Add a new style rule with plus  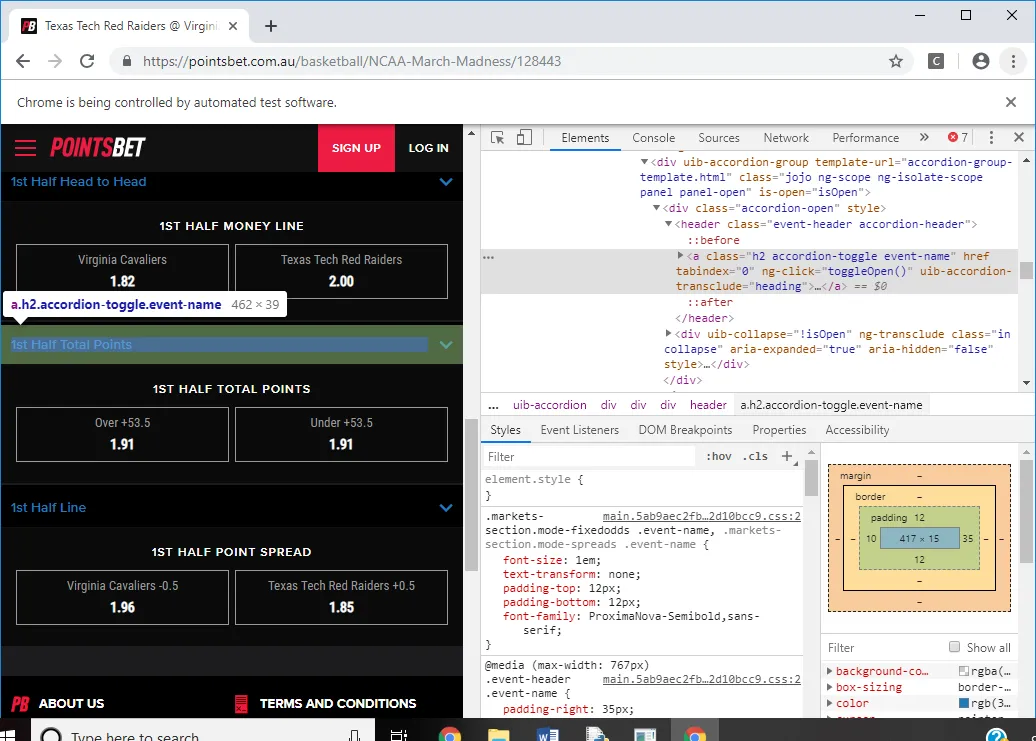pyautogui.click(x=787, y=456)
